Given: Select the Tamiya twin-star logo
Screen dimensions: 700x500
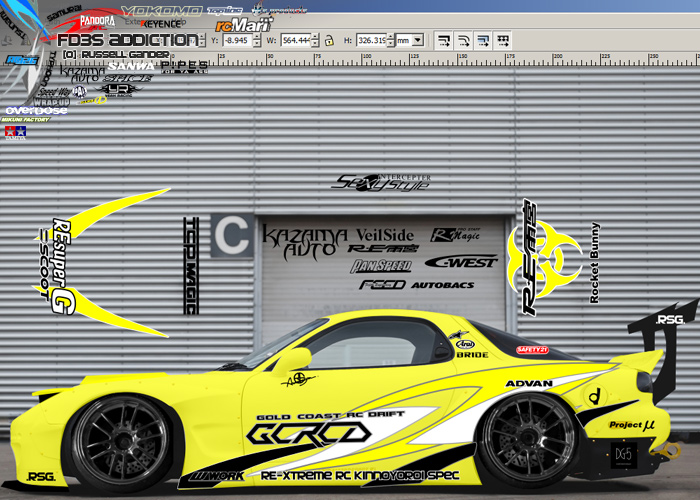Looking at the screenshot, I should coord(16,133).
